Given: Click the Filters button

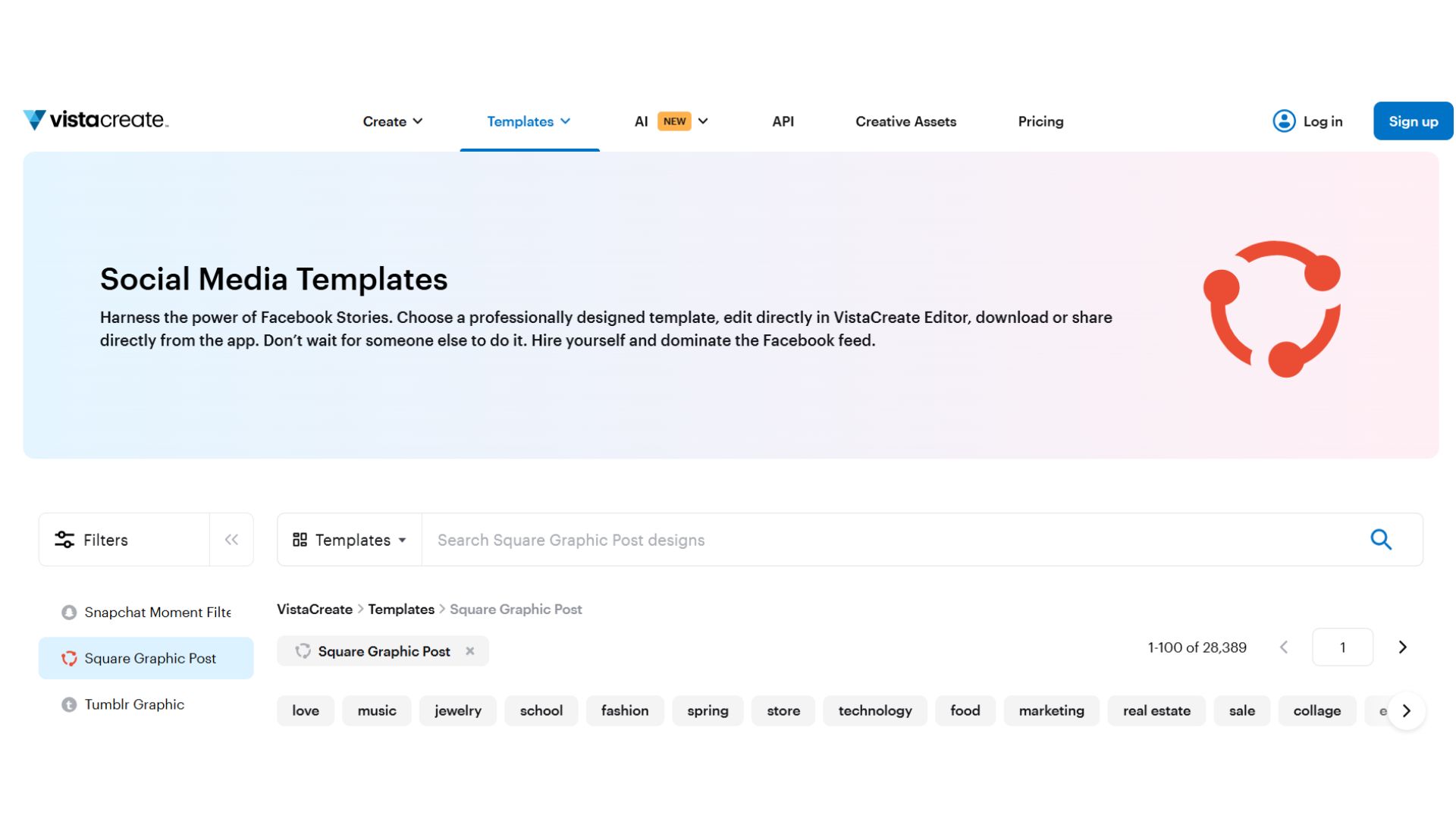Looking at the screenshot, I should 124,540.
